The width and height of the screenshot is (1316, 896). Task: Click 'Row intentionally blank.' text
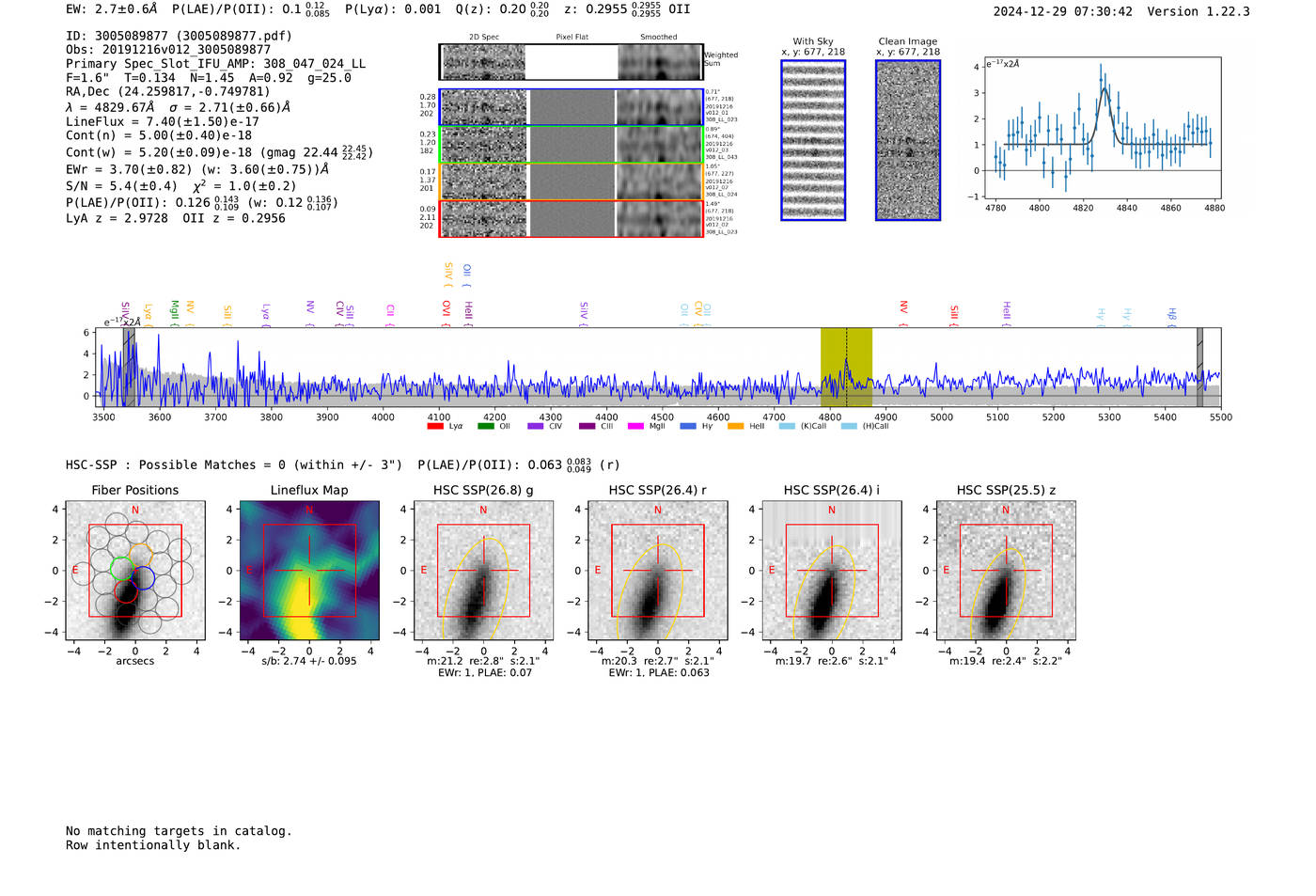(x=153, y=845)
